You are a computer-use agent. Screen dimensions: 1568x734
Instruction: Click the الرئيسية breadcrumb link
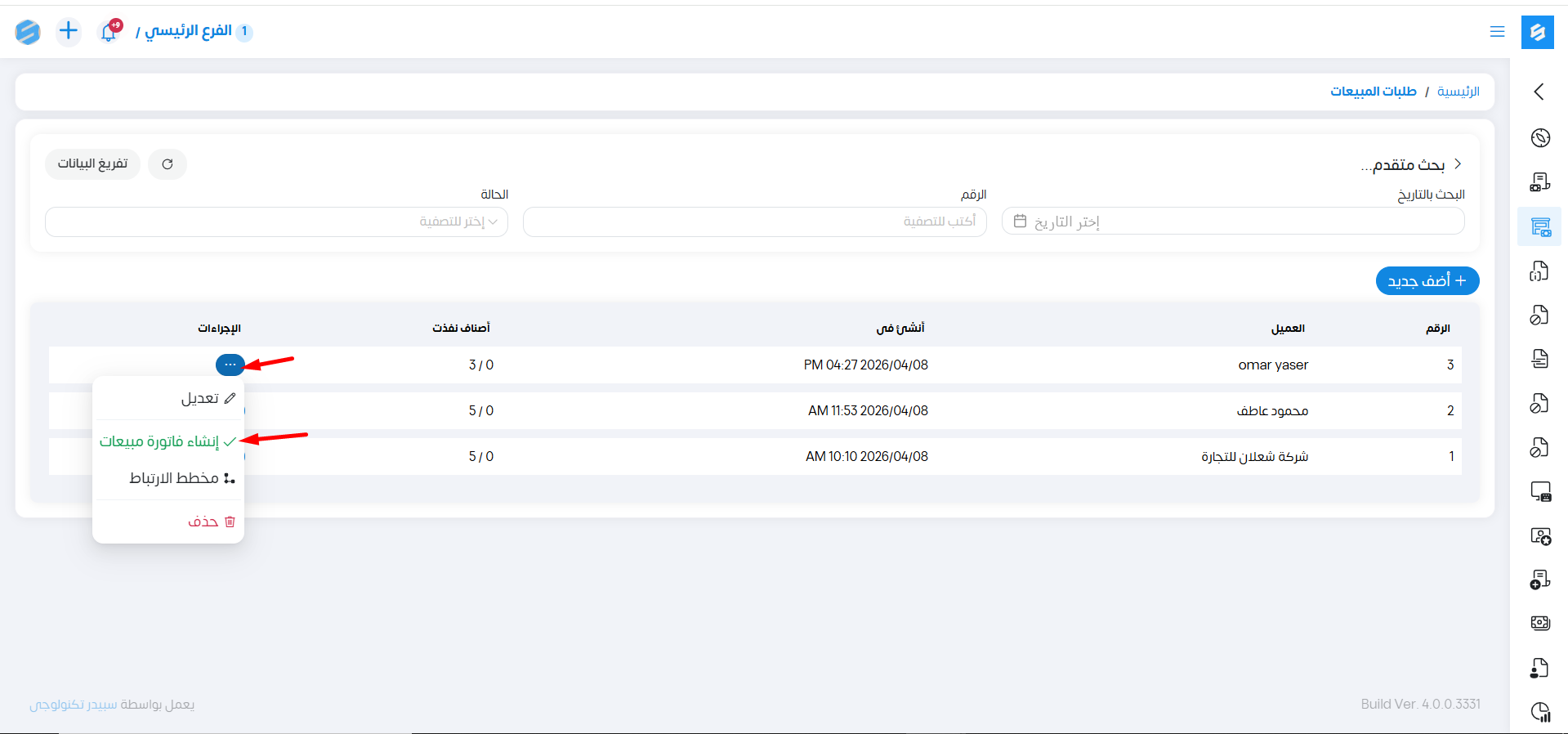tap(1458, 92)
